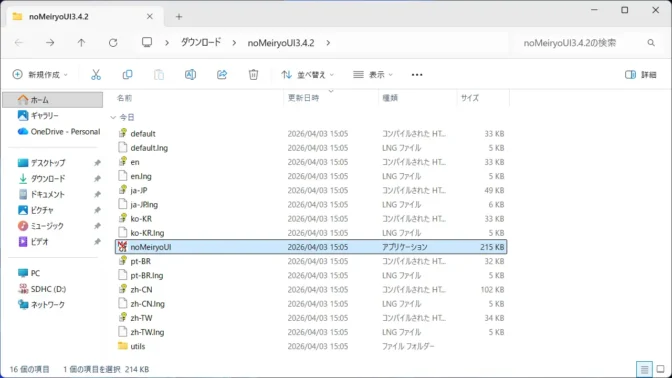Go forward with the right arrow
672x378 pixels.
(x=50, y=42)
